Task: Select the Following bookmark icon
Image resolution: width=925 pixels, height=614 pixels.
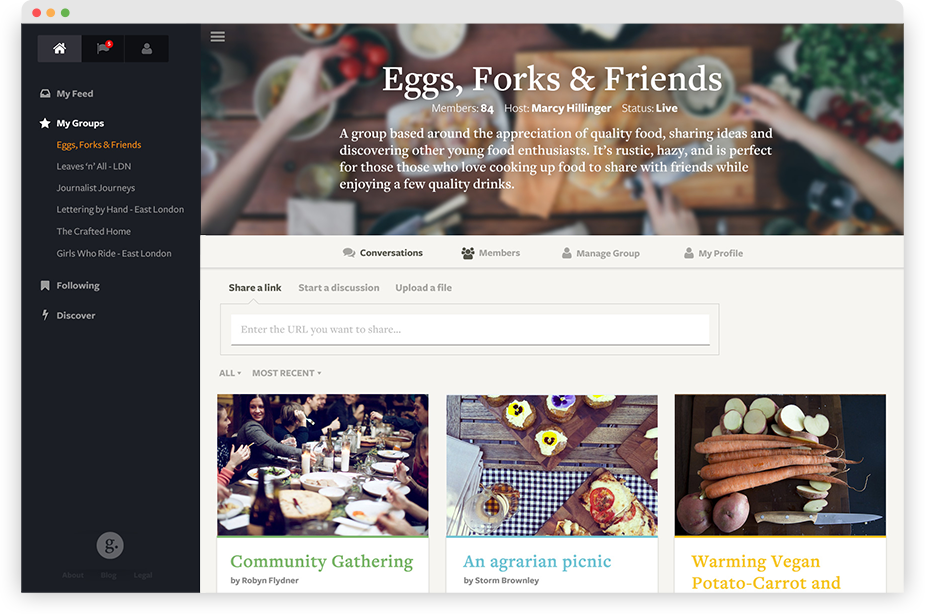Action: pos(45,285)
